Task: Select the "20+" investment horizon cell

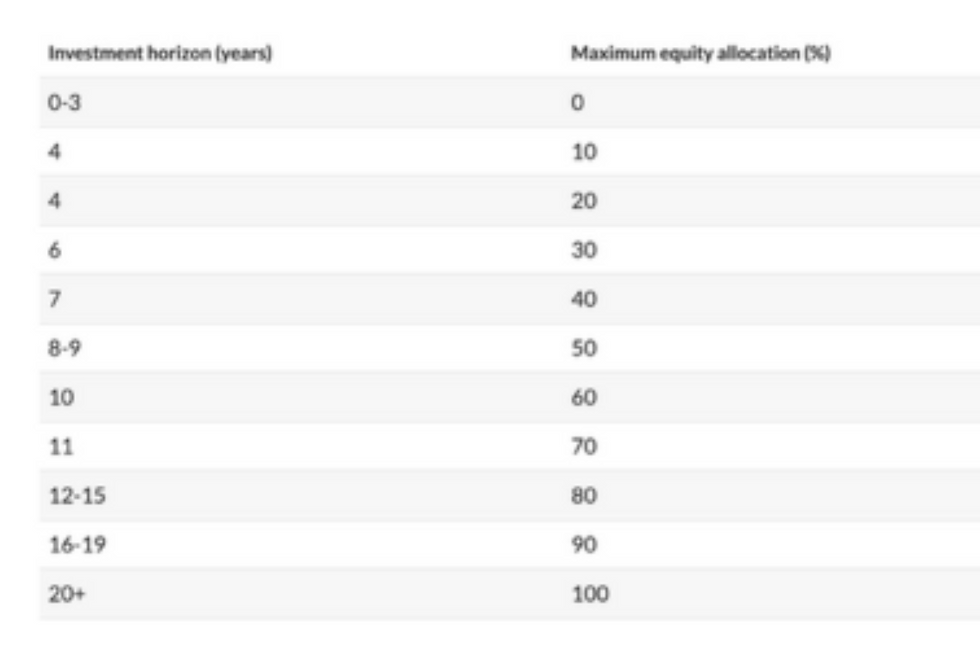Action: click(61, 595)
